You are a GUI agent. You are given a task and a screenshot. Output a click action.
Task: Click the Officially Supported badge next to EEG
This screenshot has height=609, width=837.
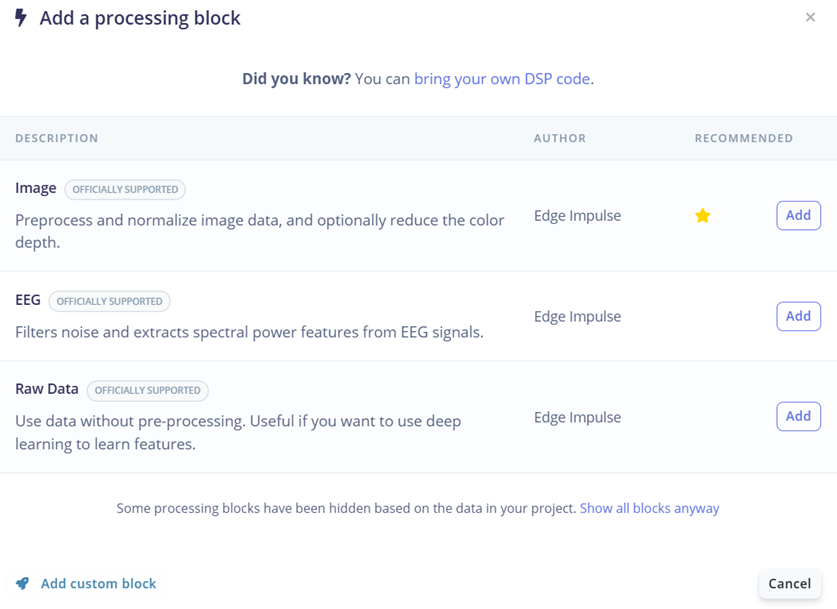[x=109, y=301]
